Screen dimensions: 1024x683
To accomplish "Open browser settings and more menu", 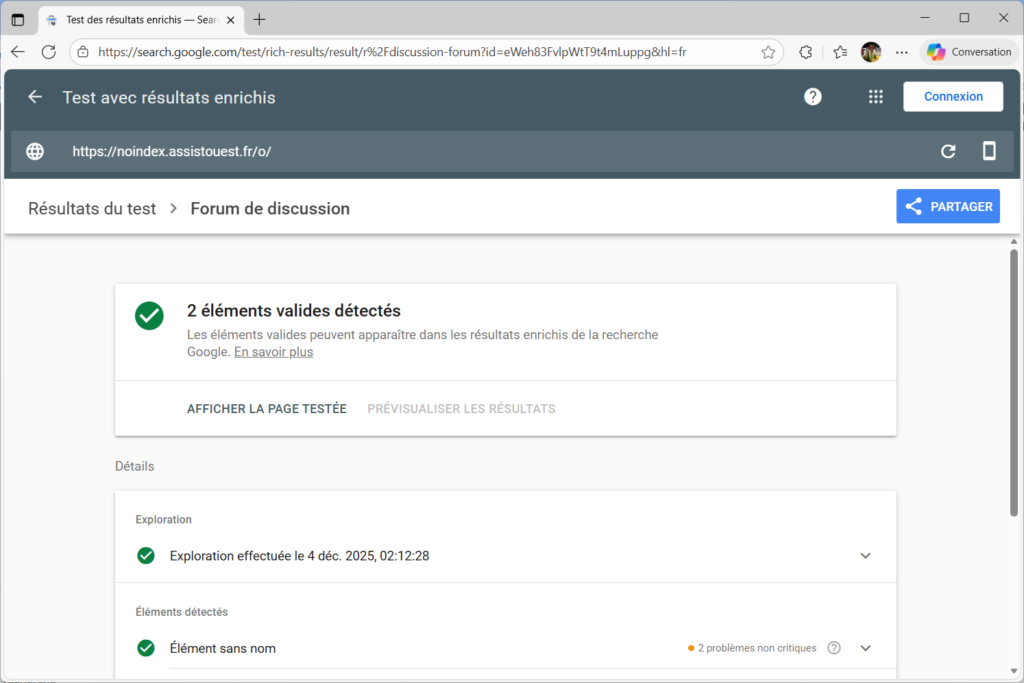I will pos(902,52).
